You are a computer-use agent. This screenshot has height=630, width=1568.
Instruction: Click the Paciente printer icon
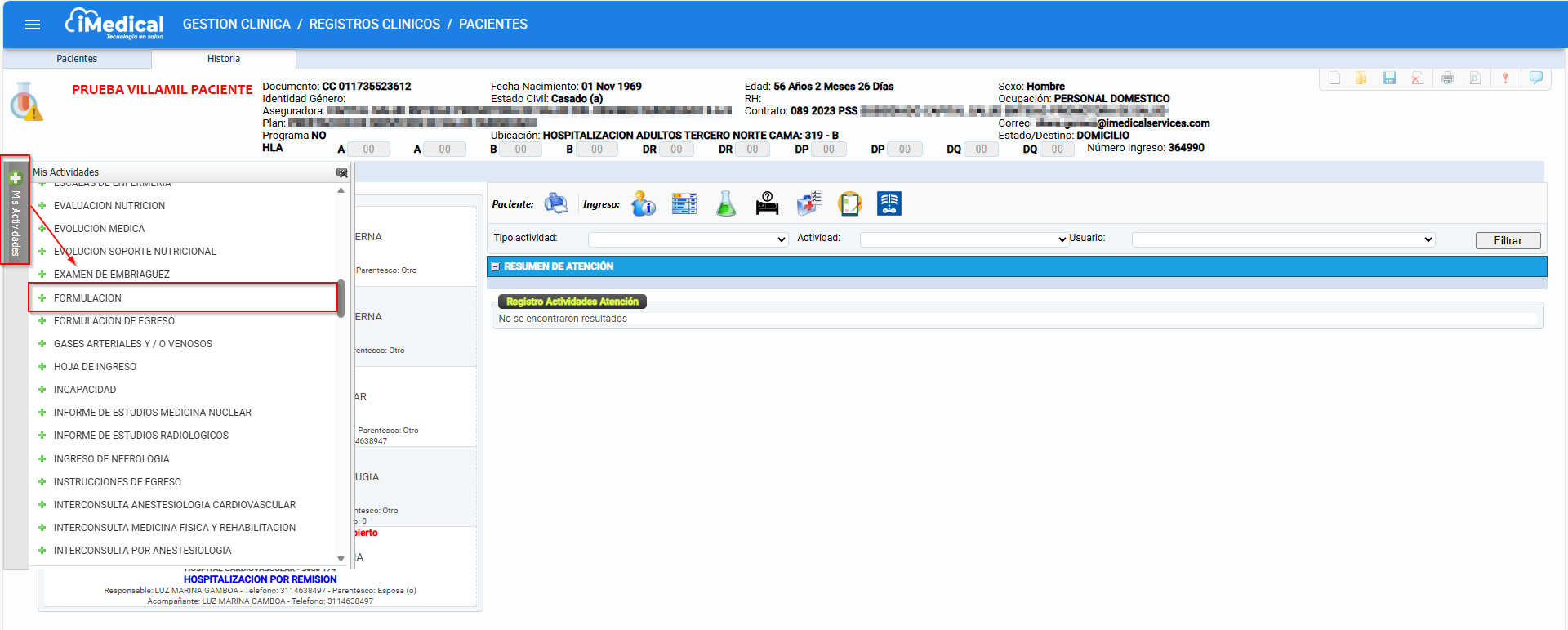pyautogui.click(x=556, y=203)
